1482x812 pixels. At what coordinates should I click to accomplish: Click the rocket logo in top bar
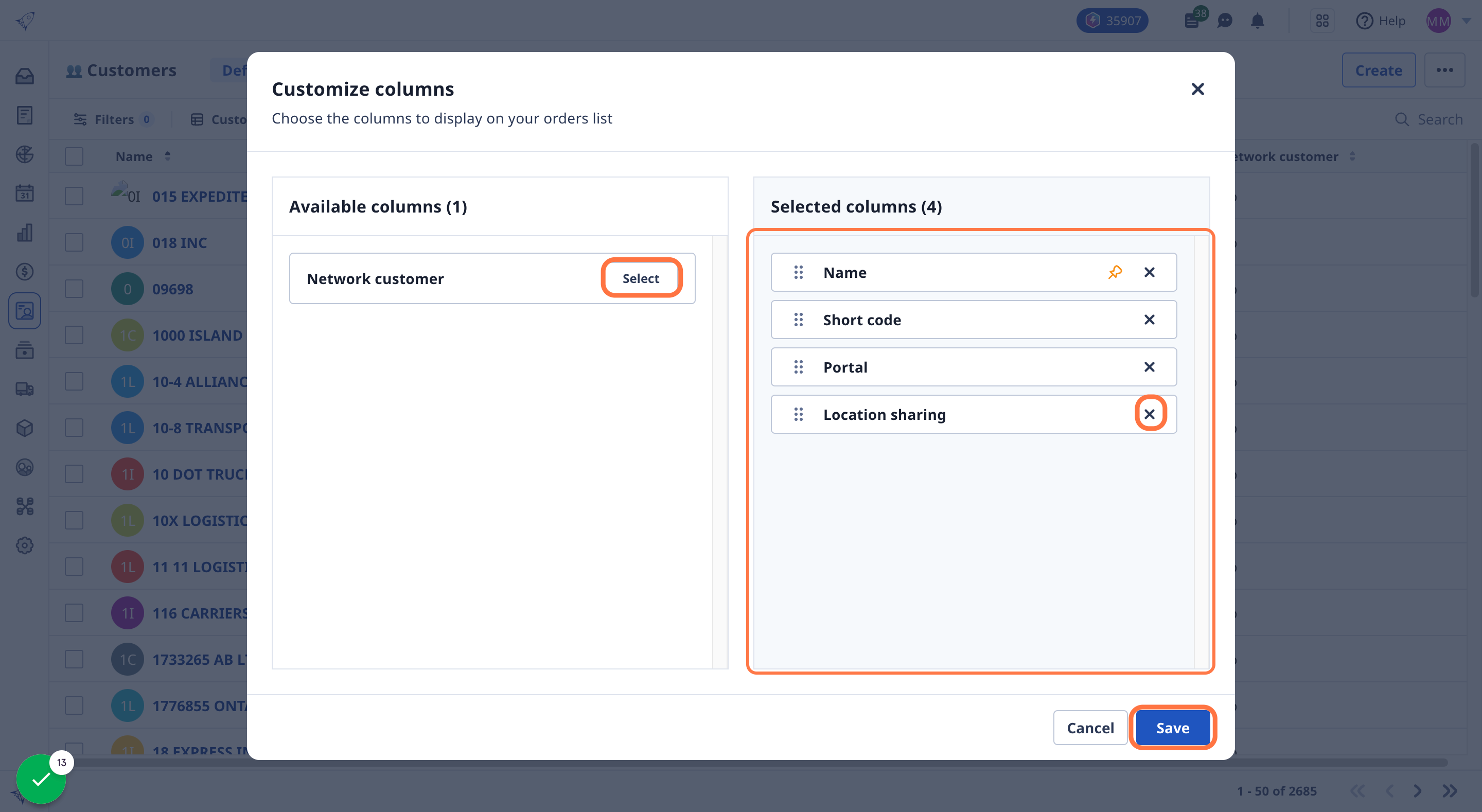tap(25, 21)
